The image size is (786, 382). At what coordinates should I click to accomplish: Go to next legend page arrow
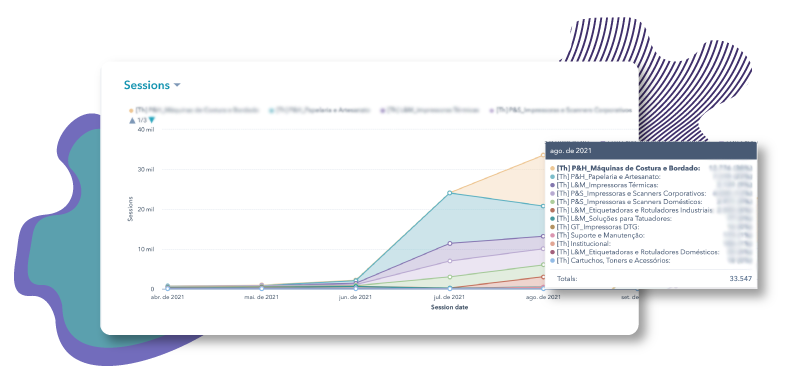[152, 120]
